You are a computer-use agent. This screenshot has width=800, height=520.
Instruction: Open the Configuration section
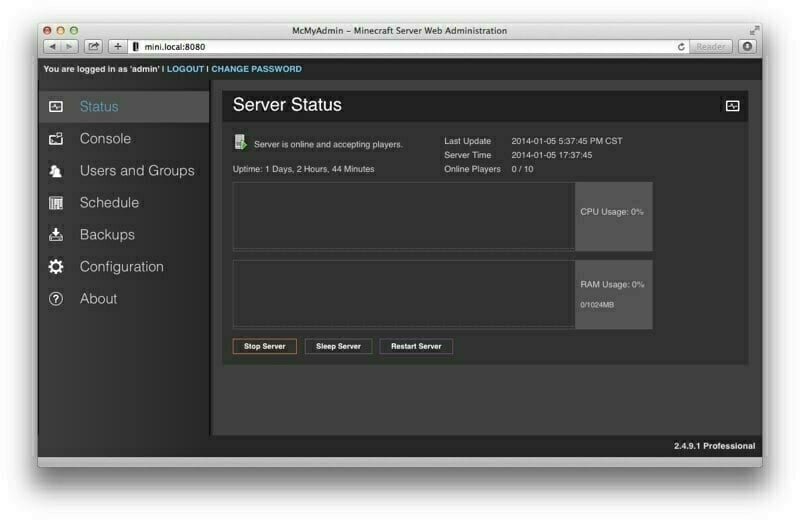click(x=122, y=267)
